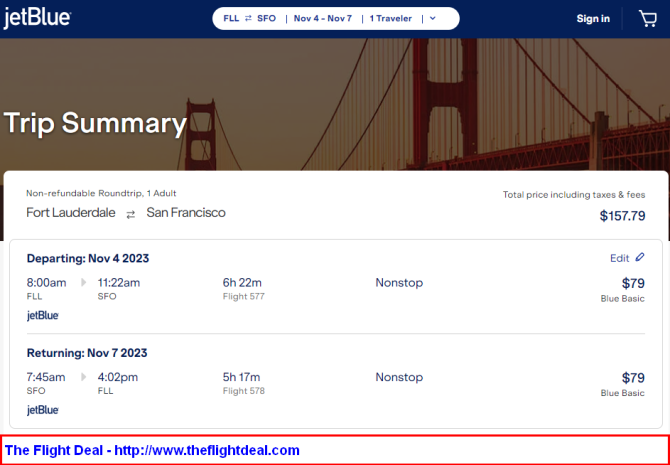Open the shopping cart icon

click(647, 19)
